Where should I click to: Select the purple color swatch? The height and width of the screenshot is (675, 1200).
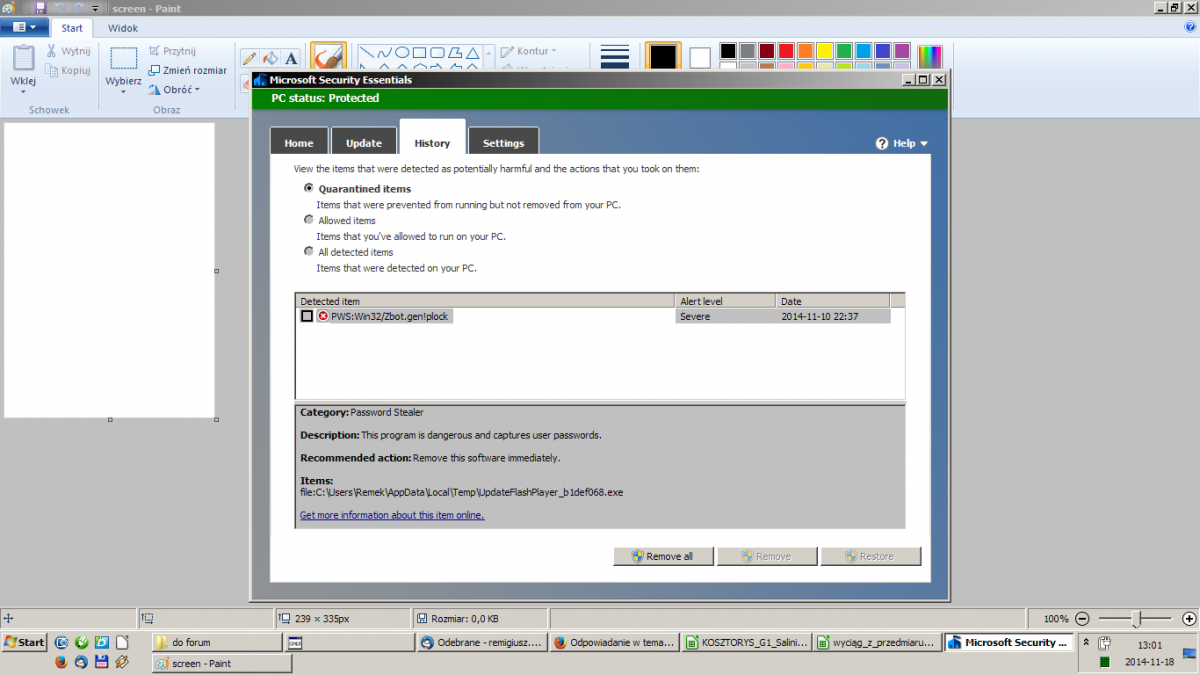pyautogui.click(x=902, y=51)
